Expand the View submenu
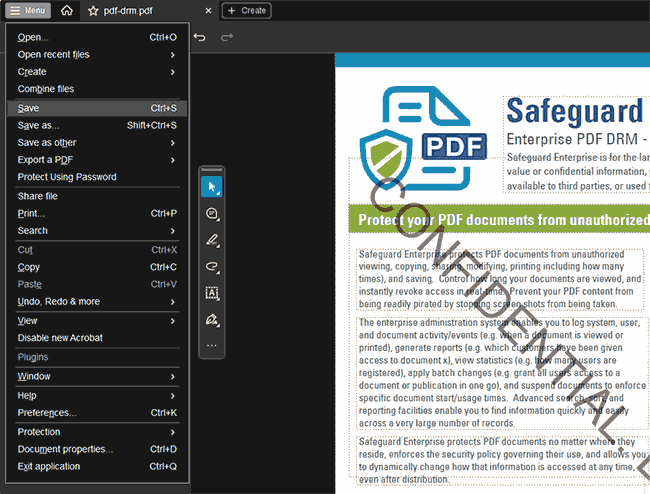Image resolution: width=650 pixels, height=494 pixels. point(97,321)
